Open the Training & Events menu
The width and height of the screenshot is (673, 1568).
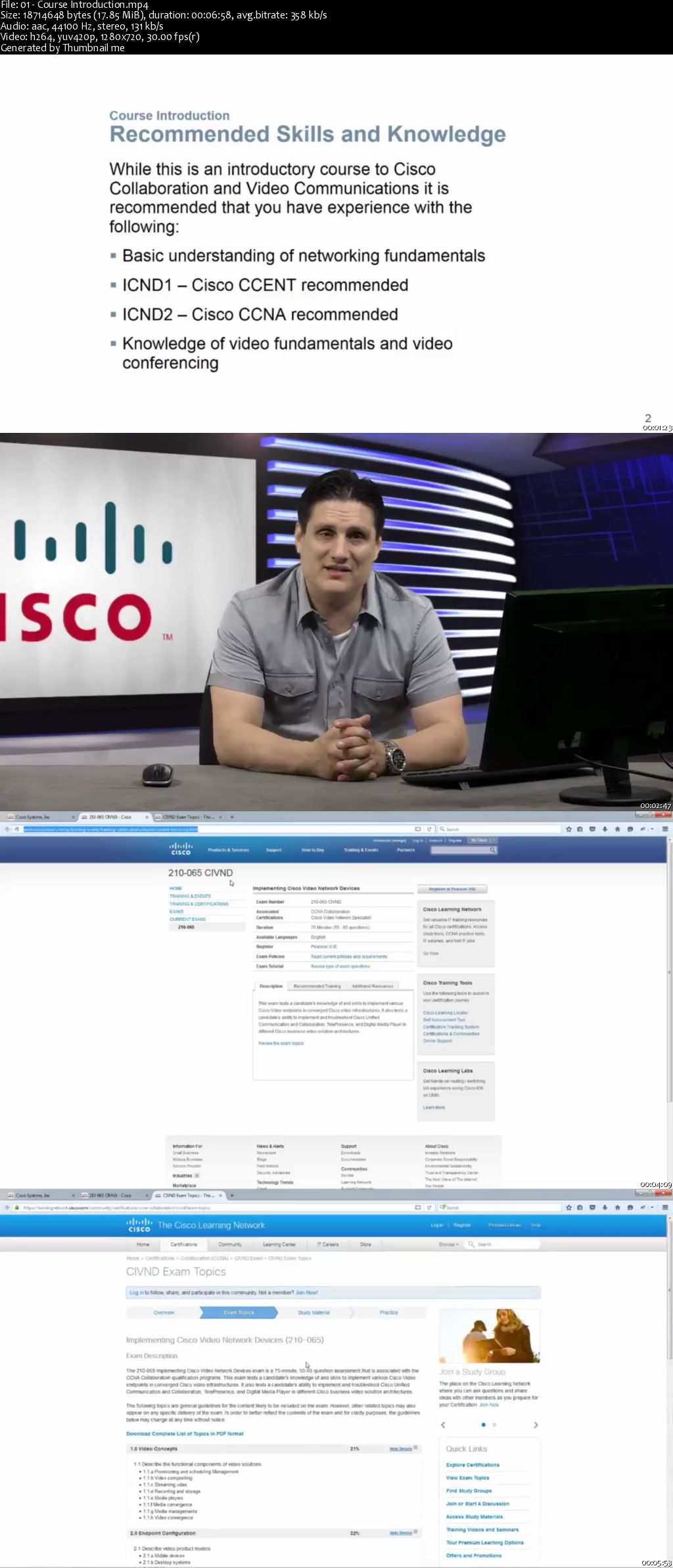[361, 850]
